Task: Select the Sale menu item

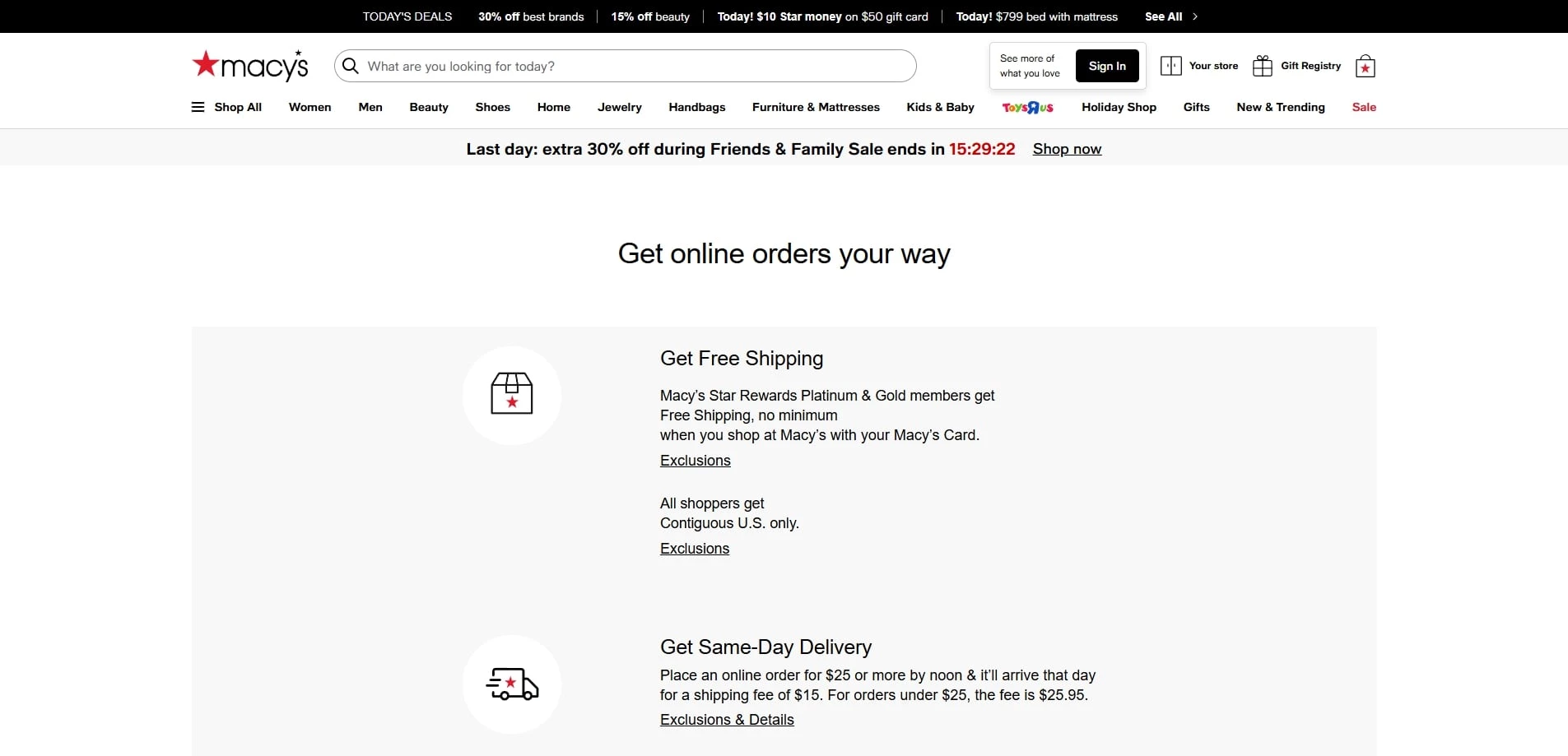Action: click(x=1365, y=107)
